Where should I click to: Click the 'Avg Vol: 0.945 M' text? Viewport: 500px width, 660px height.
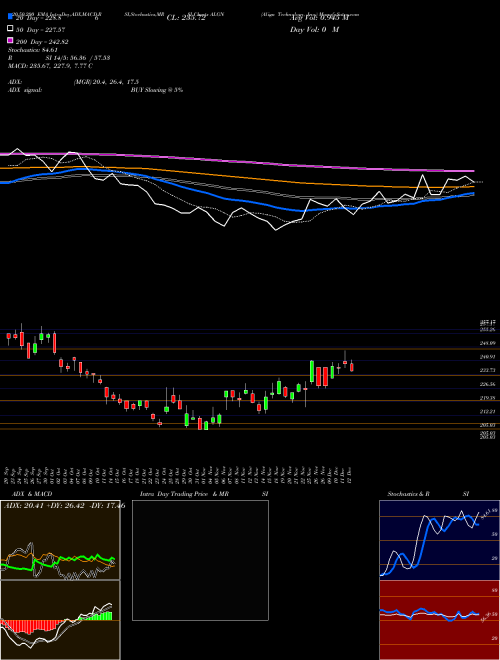pyautogui.click(x=319, y=18)
